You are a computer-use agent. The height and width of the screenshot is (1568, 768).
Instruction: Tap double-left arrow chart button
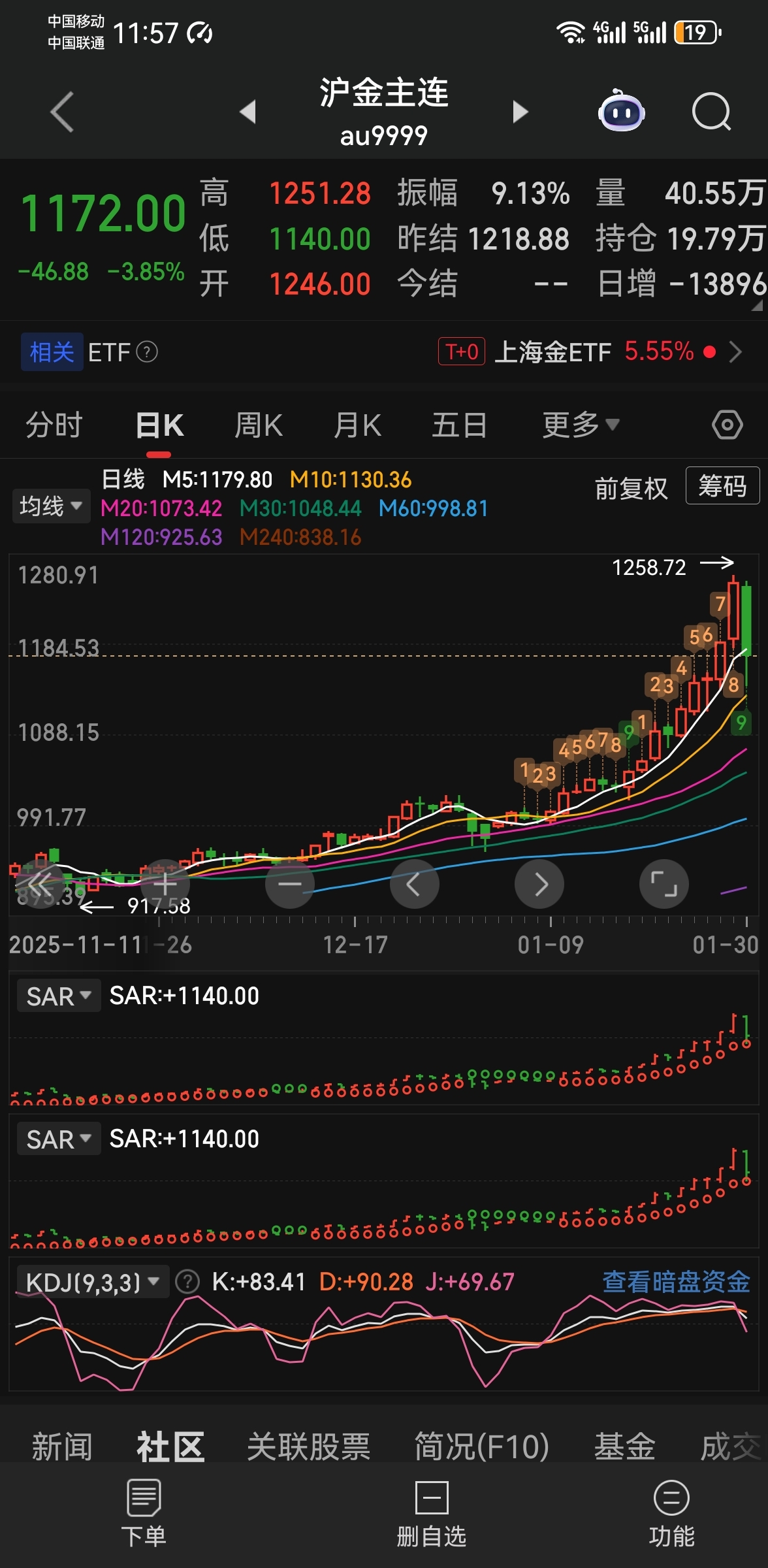(40, 884)
